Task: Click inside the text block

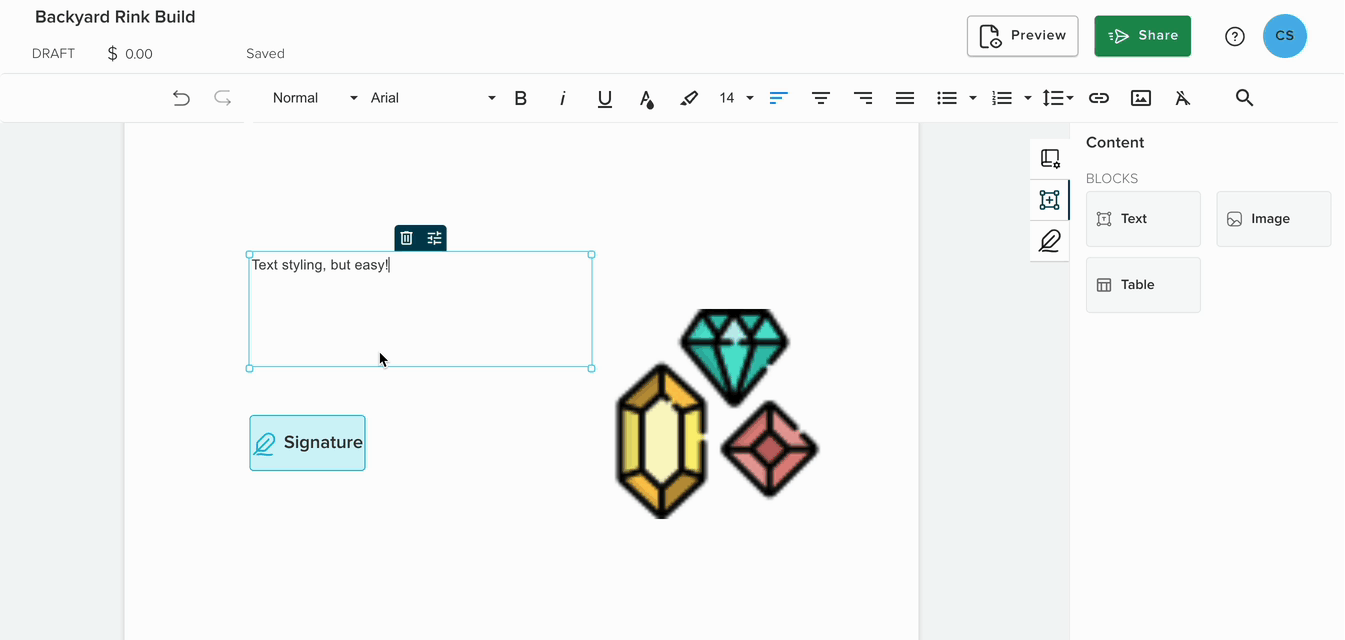Action: [x=420, y=310]
